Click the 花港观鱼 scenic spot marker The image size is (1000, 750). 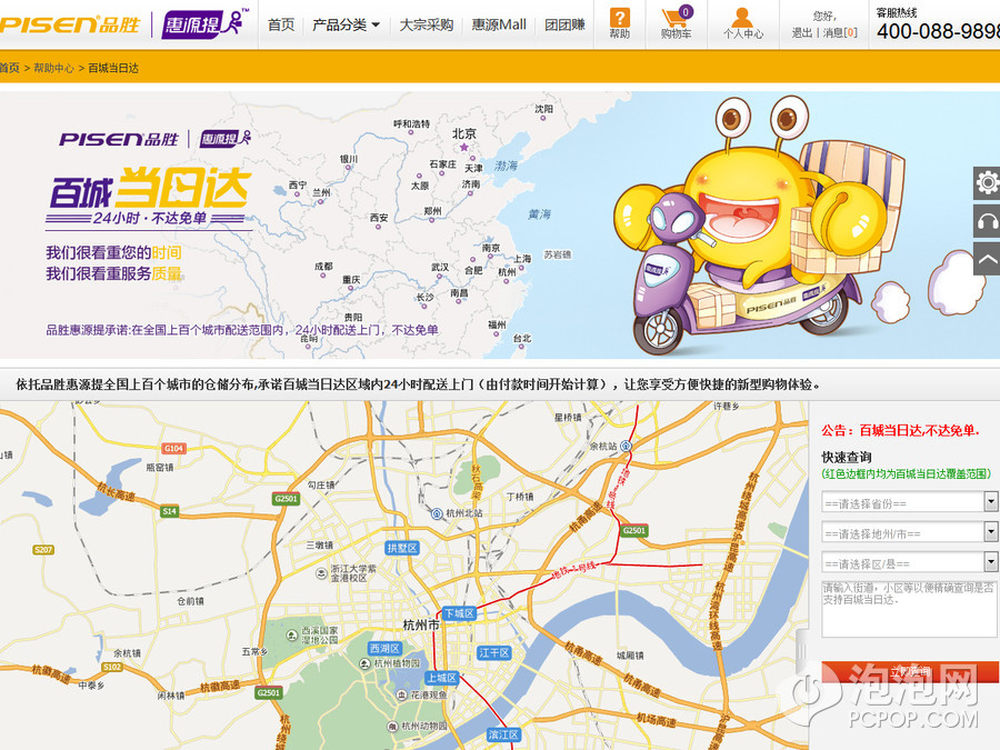(401, 695)
